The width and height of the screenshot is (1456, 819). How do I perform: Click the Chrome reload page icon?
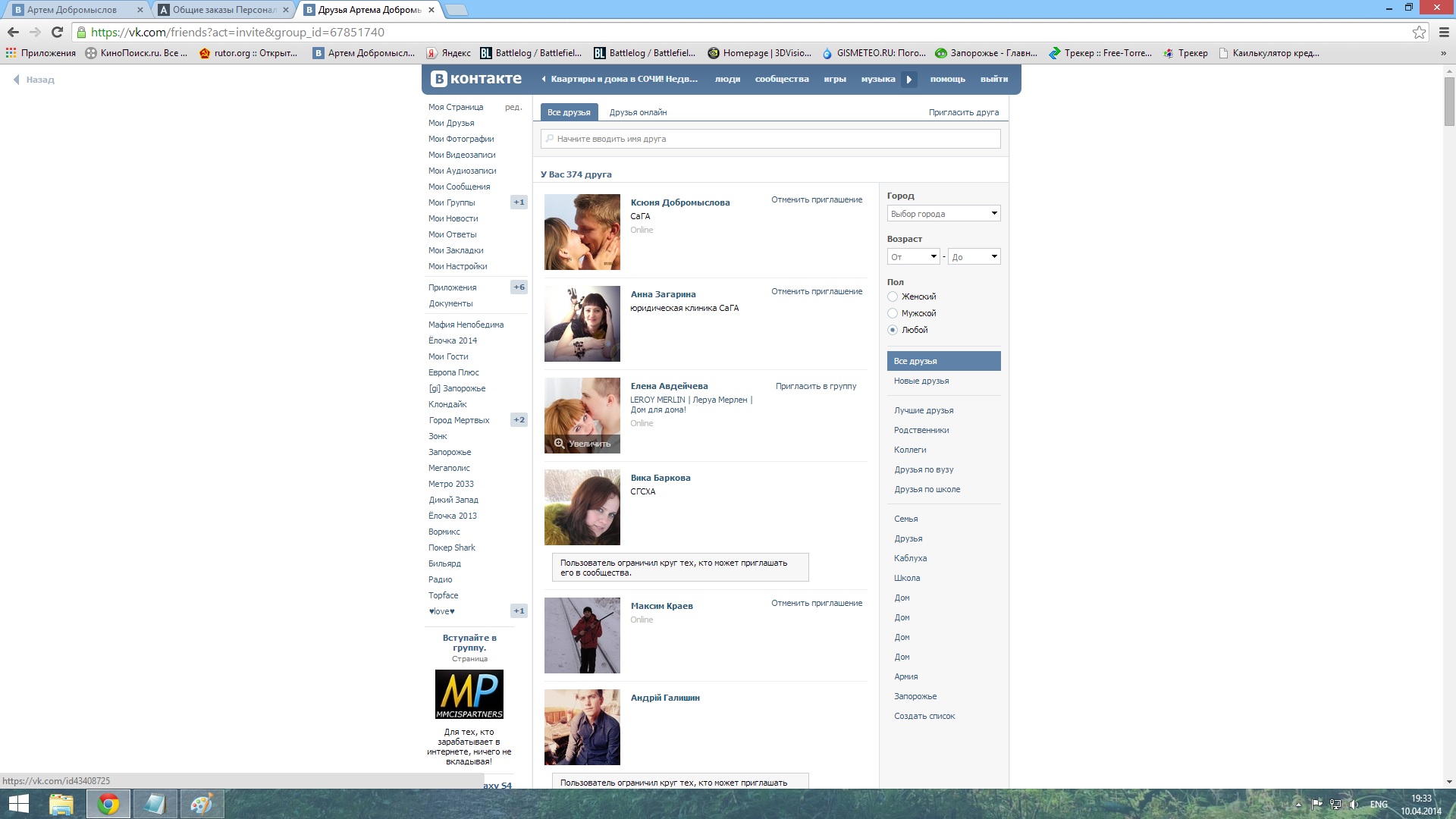click(x=57, y=32)
